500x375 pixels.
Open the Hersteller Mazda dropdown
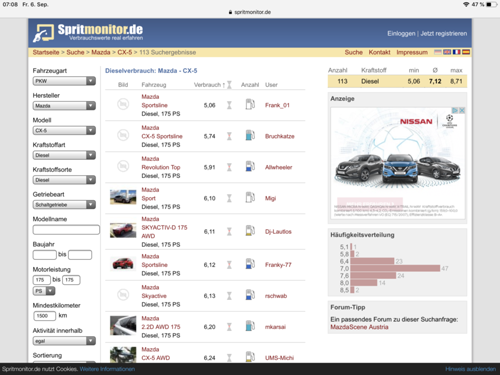(64, 106)
